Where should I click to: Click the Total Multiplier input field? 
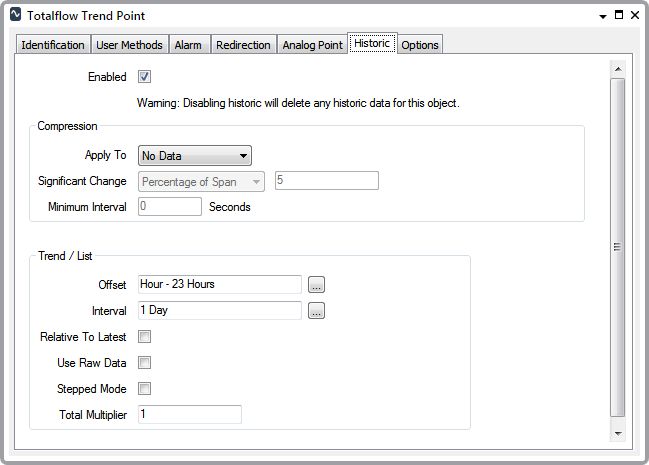click(189, 414)
